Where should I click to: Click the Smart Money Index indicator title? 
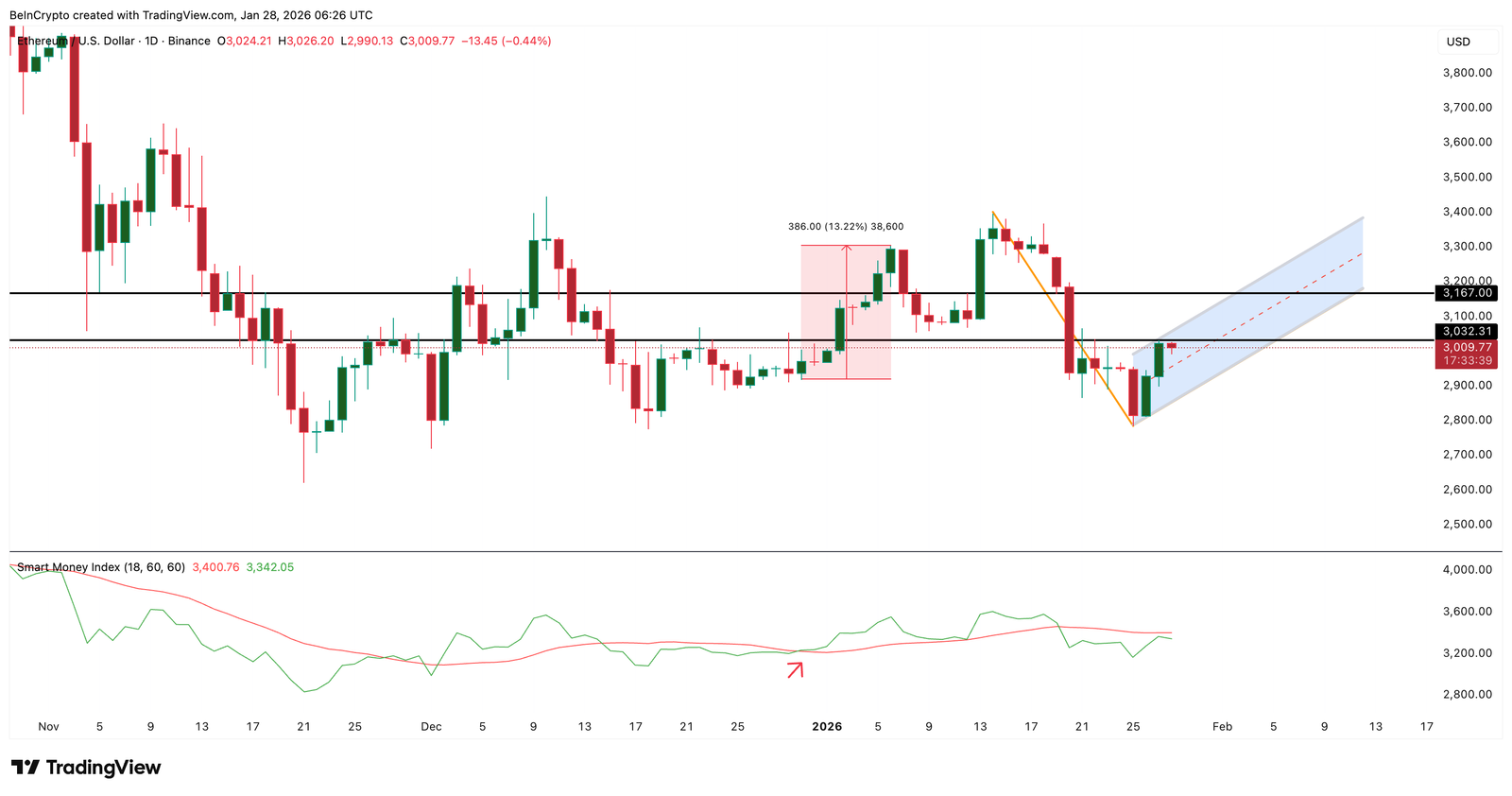click(101, 567)
